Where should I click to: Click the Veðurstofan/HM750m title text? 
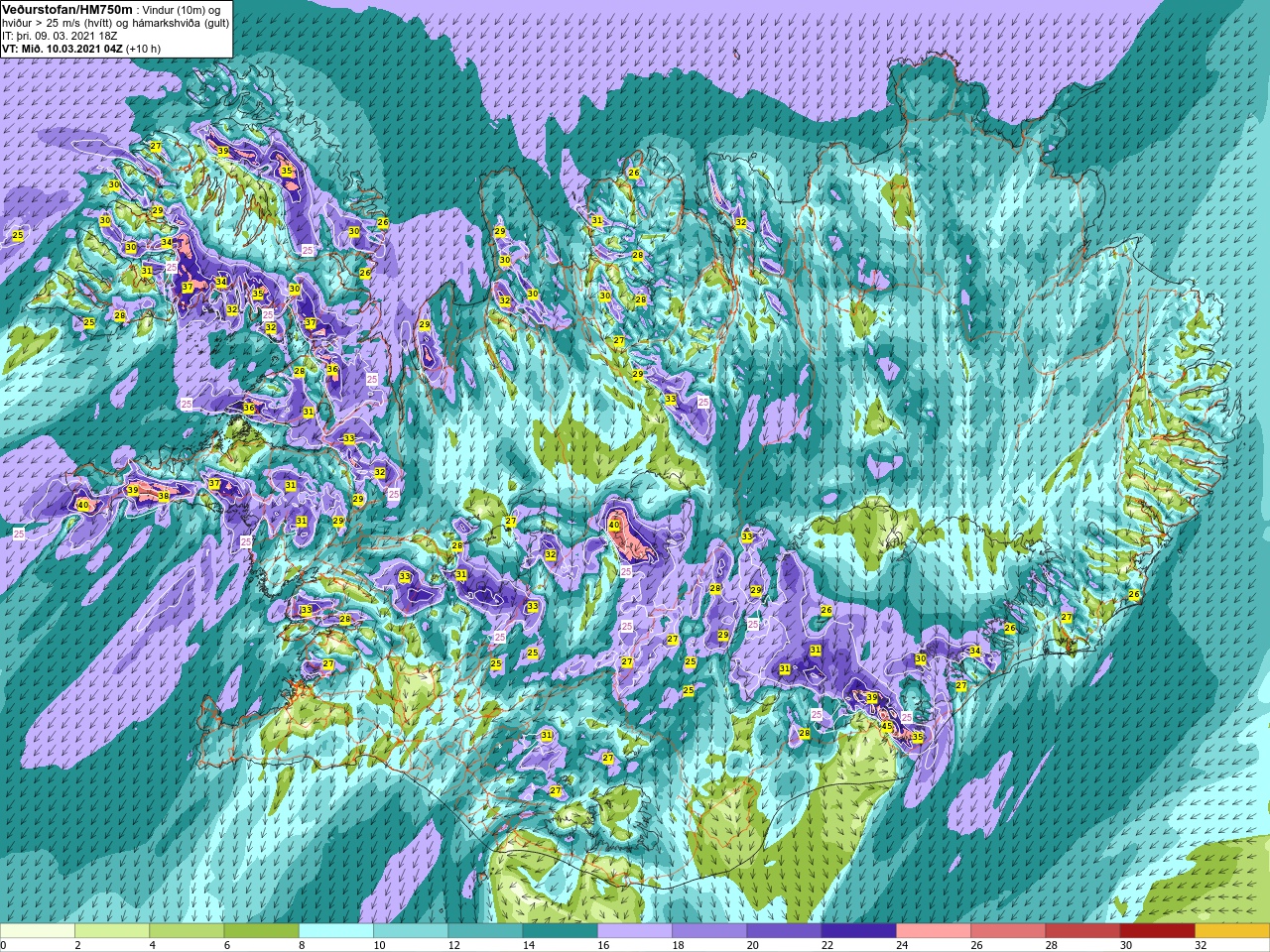67,9
